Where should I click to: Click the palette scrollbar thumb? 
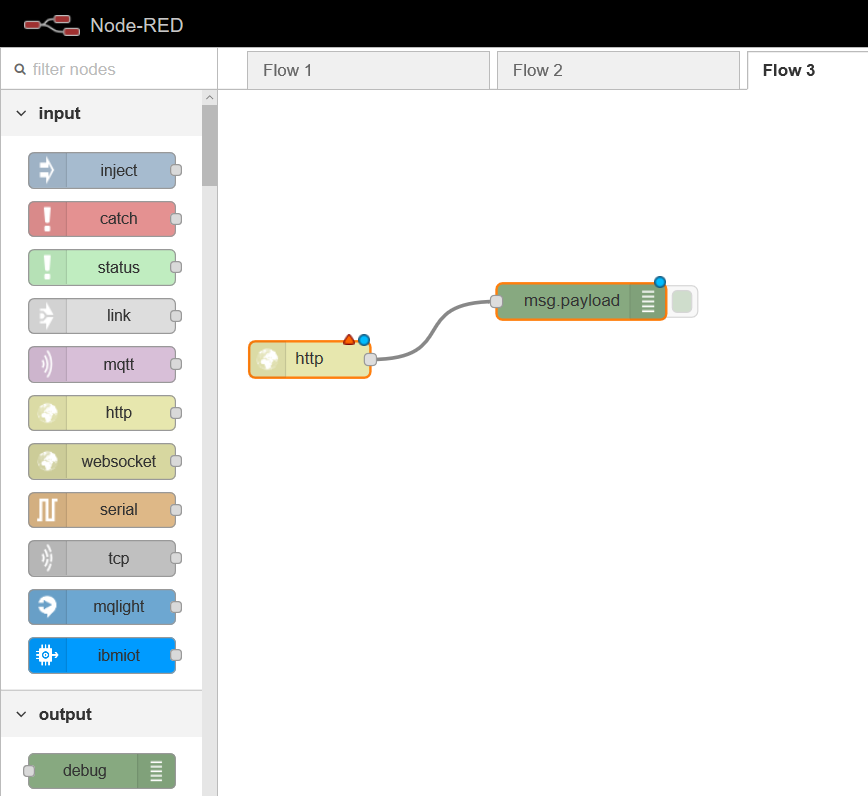click(209, 146)
